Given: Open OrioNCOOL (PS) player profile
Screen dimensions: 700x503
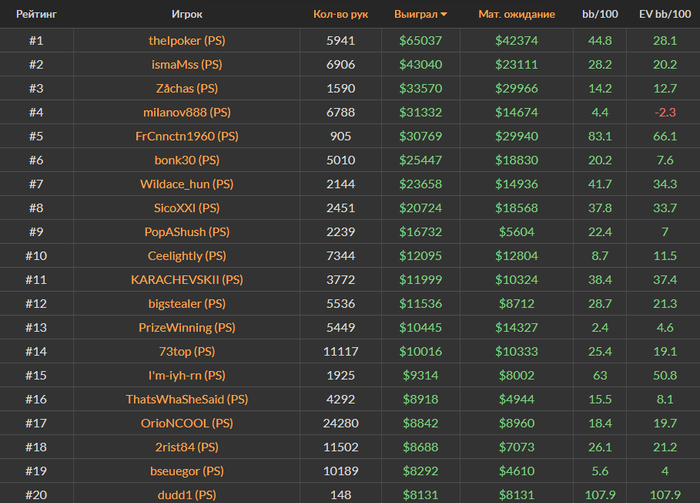Looking at the screenshot, I should (x=187, y=424).
